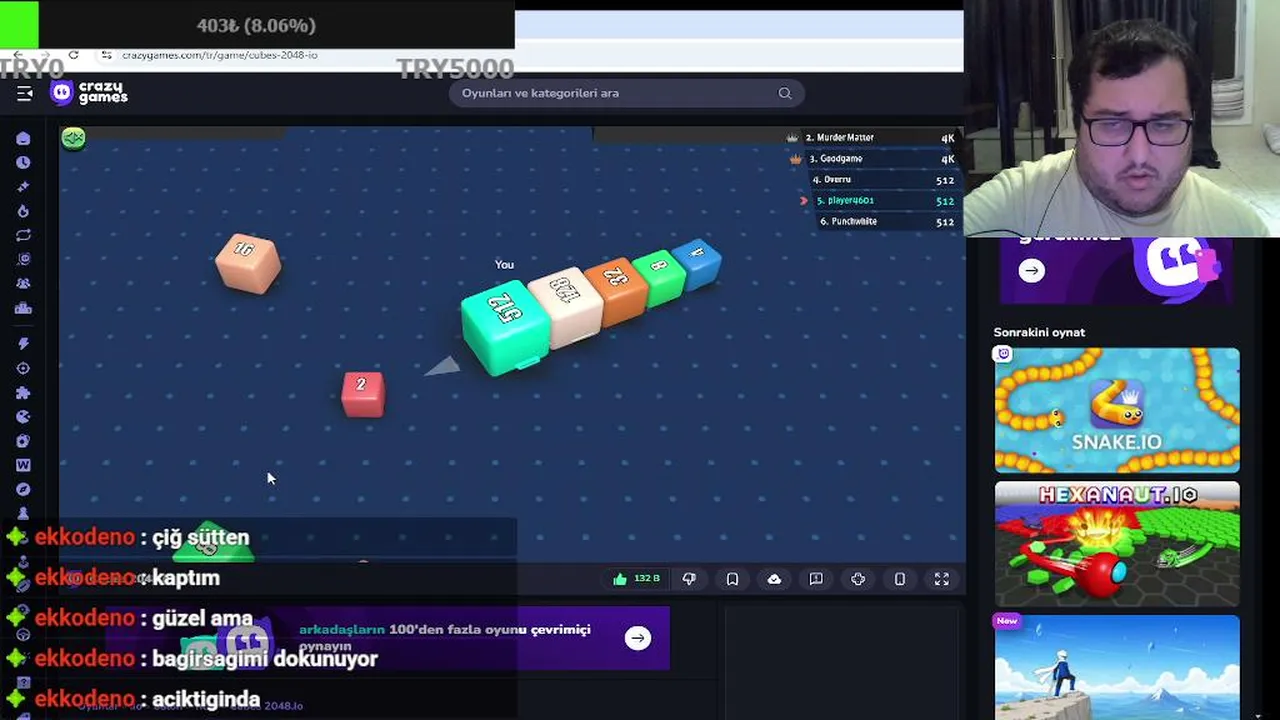Open sports games via sidebar soccer-ball icon

pyautogui.click(x=23, y=441)
